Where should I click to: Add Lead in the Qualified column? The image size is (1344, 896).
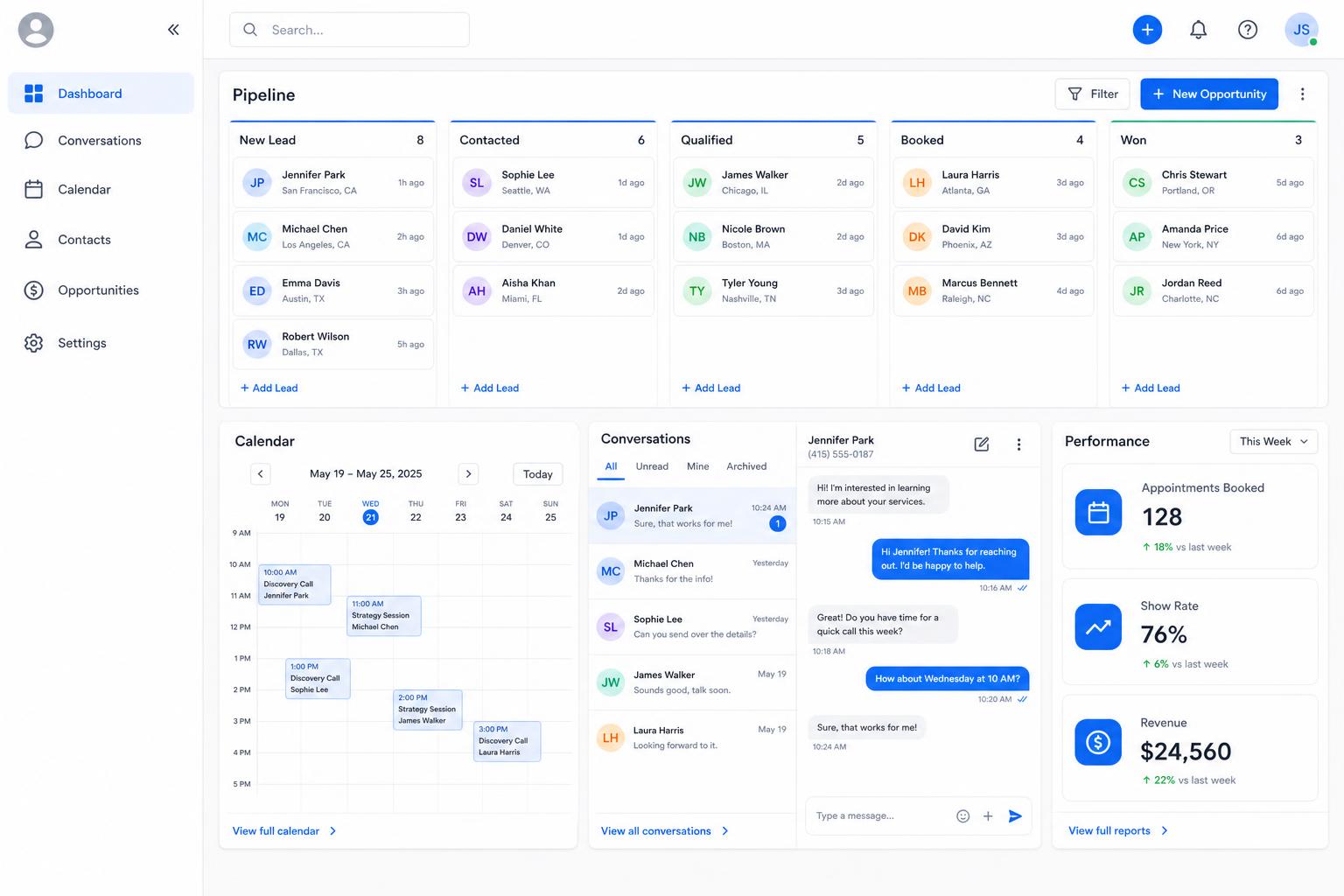click(710, 388)
